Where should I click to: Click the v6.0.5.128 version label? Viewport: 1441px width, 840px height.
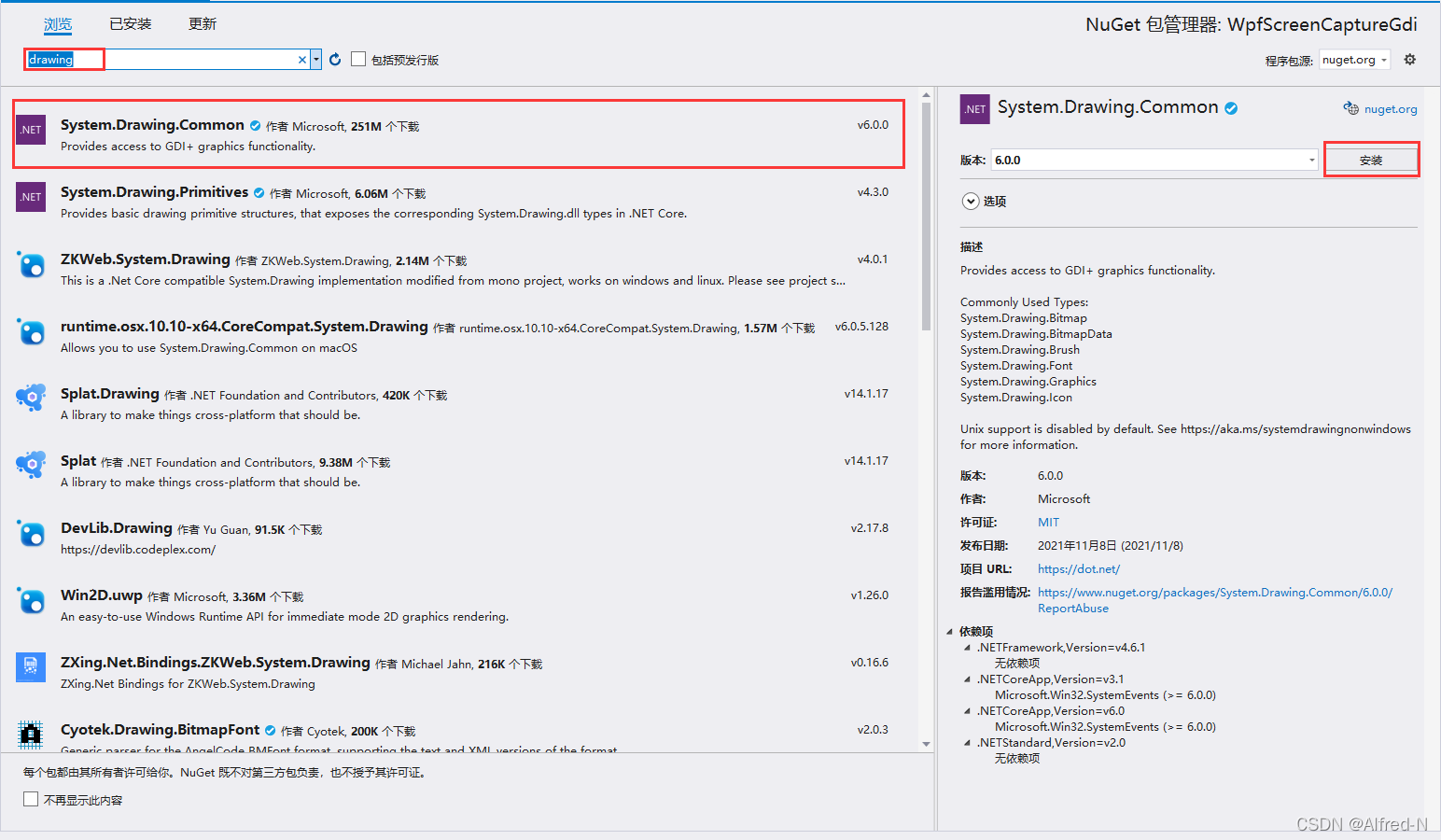tap(861, 327)
